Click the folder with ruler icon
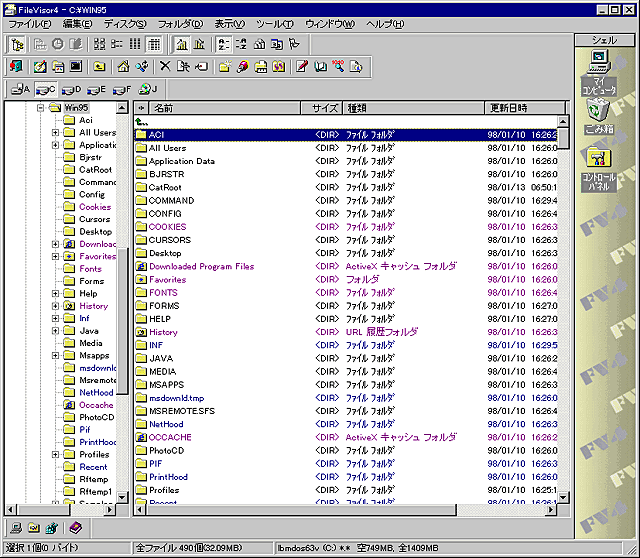 click(x=261, y=66)
